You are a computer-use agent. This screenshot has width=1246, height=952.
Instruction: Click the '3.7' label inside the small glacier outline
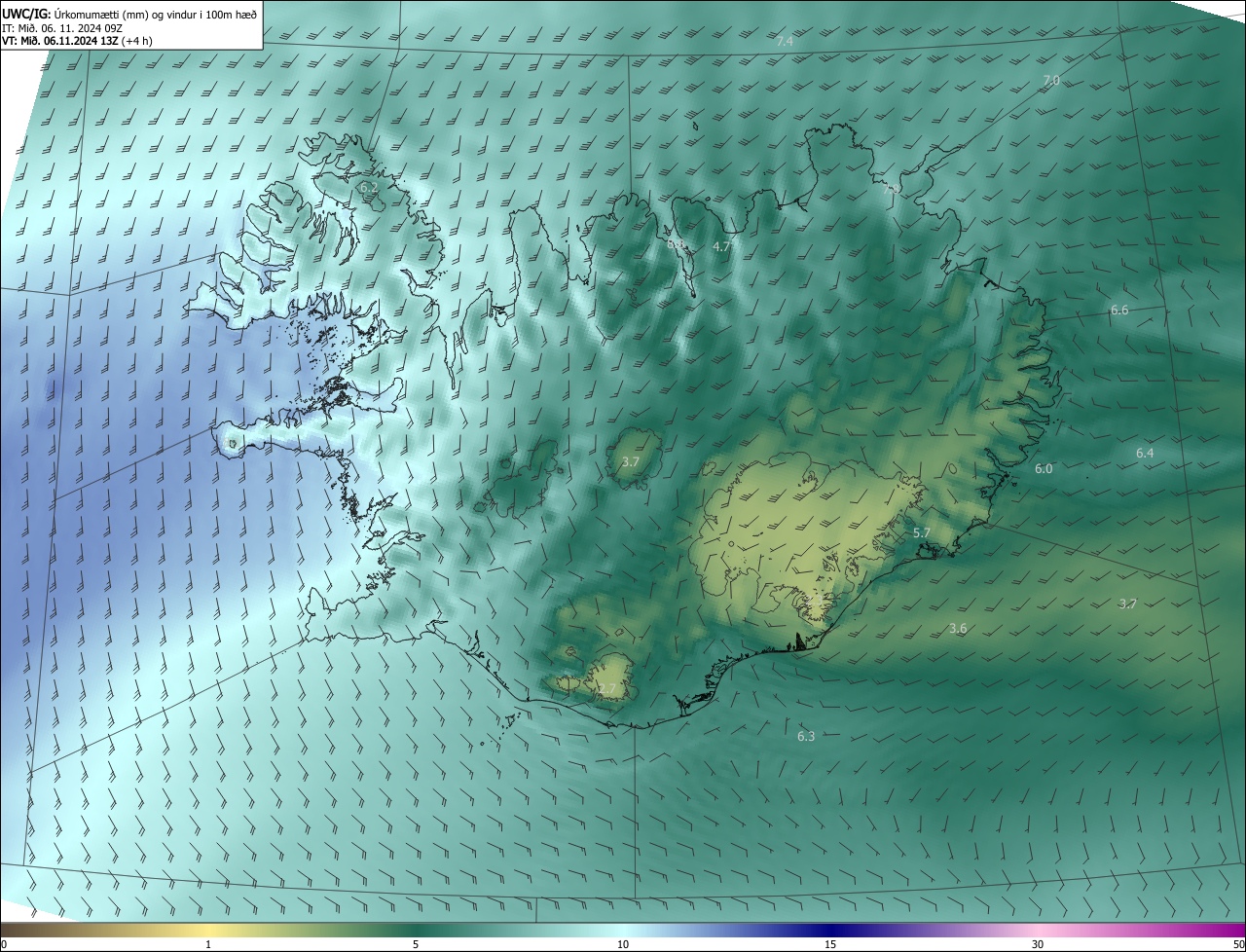click(630, 462)
